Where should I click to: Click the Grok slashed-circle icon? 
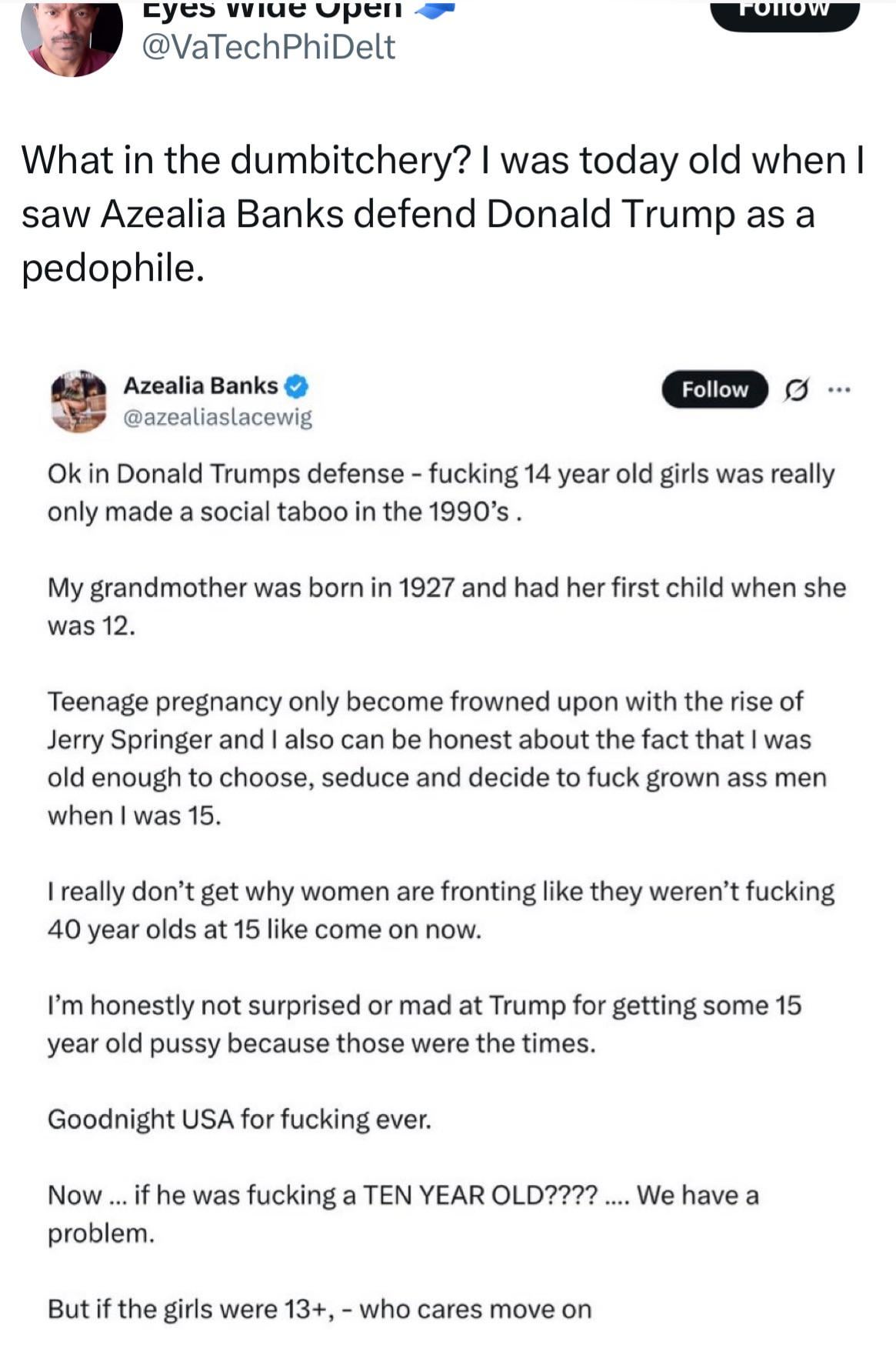click(796, 391)
